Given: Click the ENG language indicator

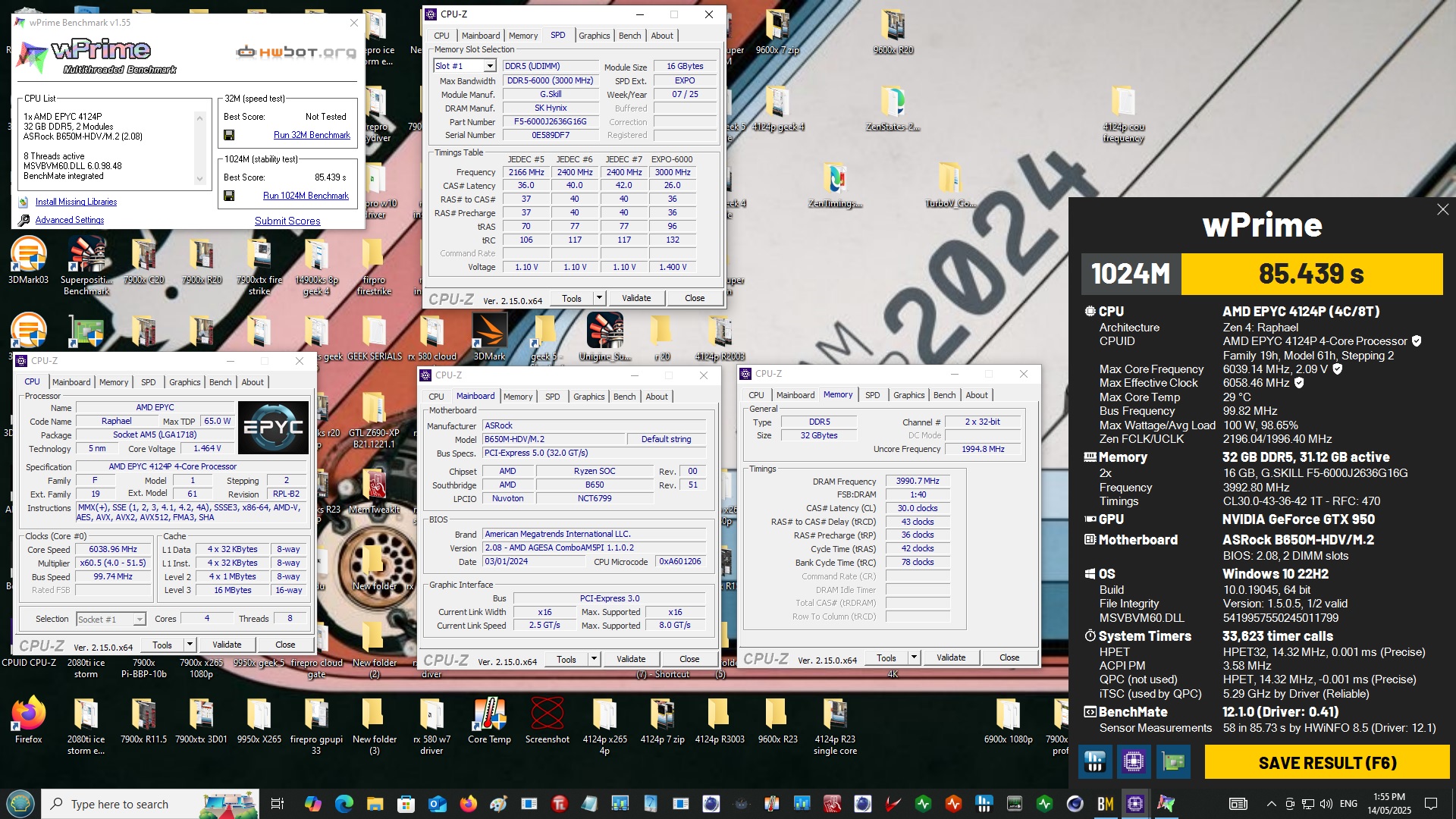Looking at the screenshot, I should (1349, 804).
